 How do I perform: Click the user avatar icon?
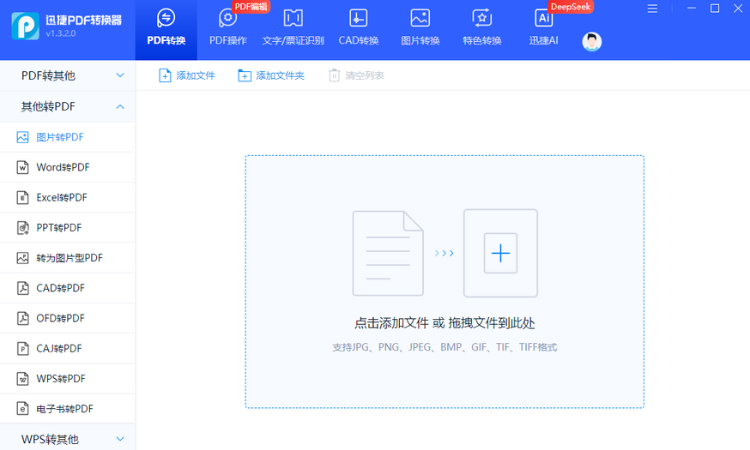tap(592, 41)
